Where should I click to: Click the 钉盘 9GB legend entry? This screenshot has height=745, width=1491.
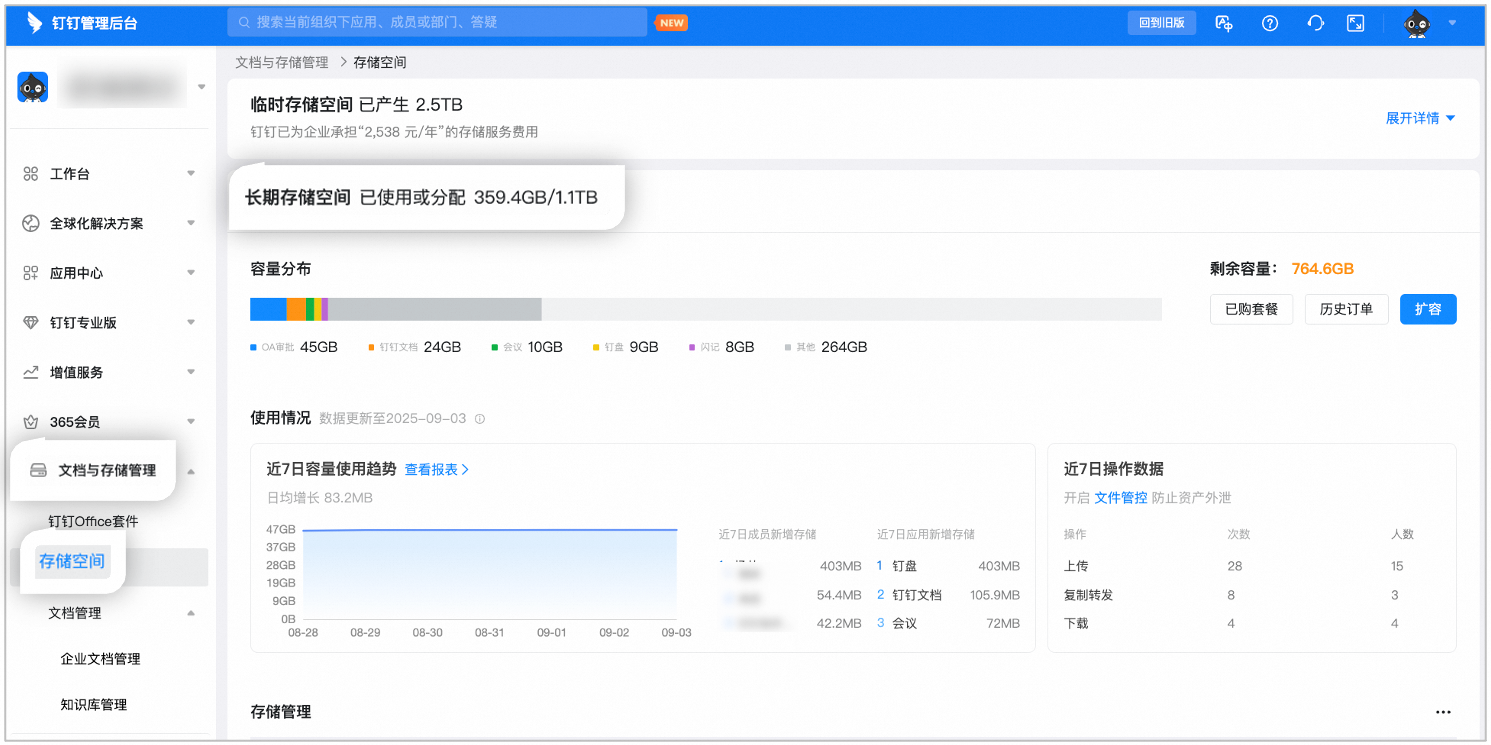click(626, 347)
